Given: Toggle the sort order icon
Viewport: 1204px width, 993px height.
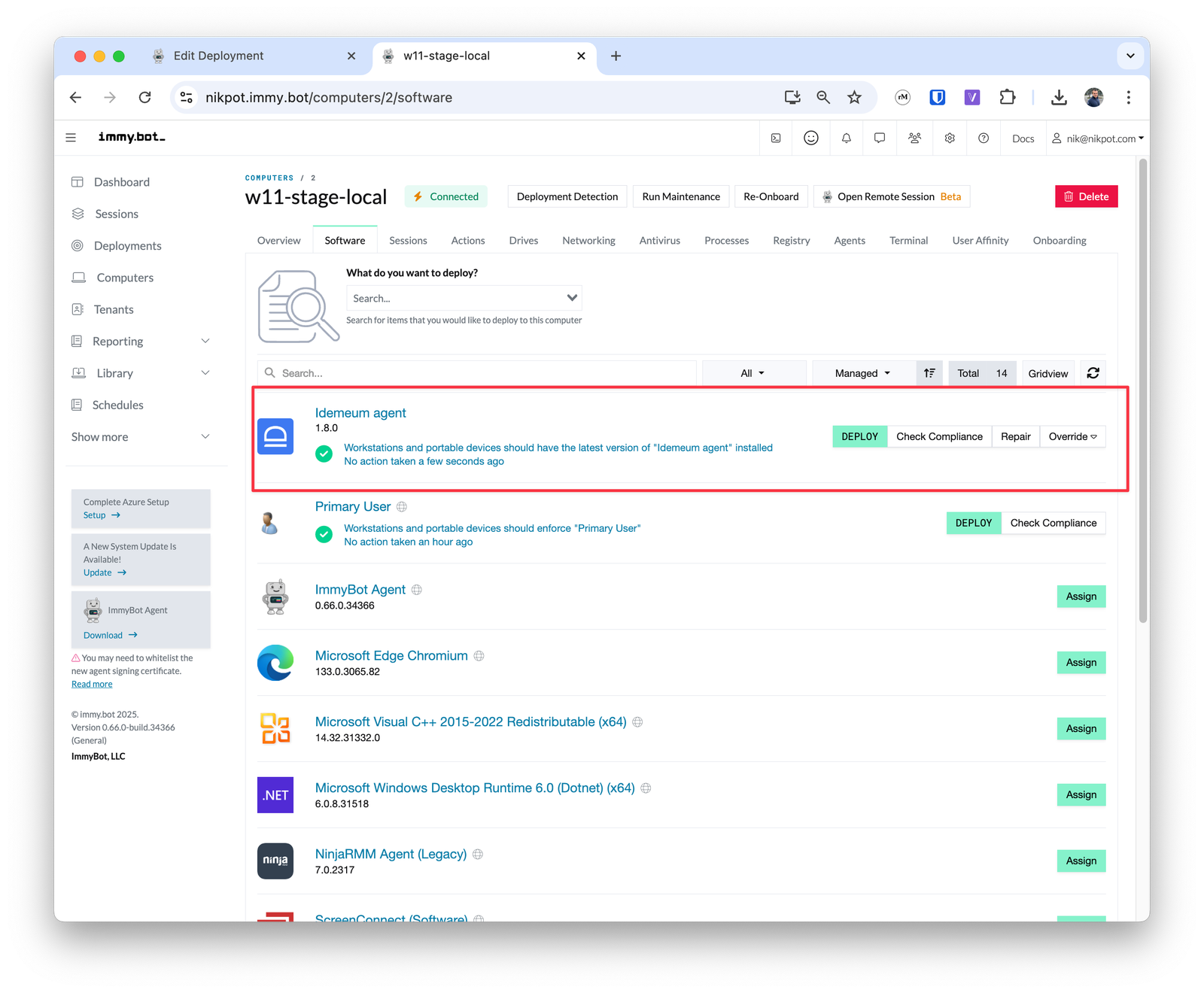Looking at the screenshot, I should (929, 373).
